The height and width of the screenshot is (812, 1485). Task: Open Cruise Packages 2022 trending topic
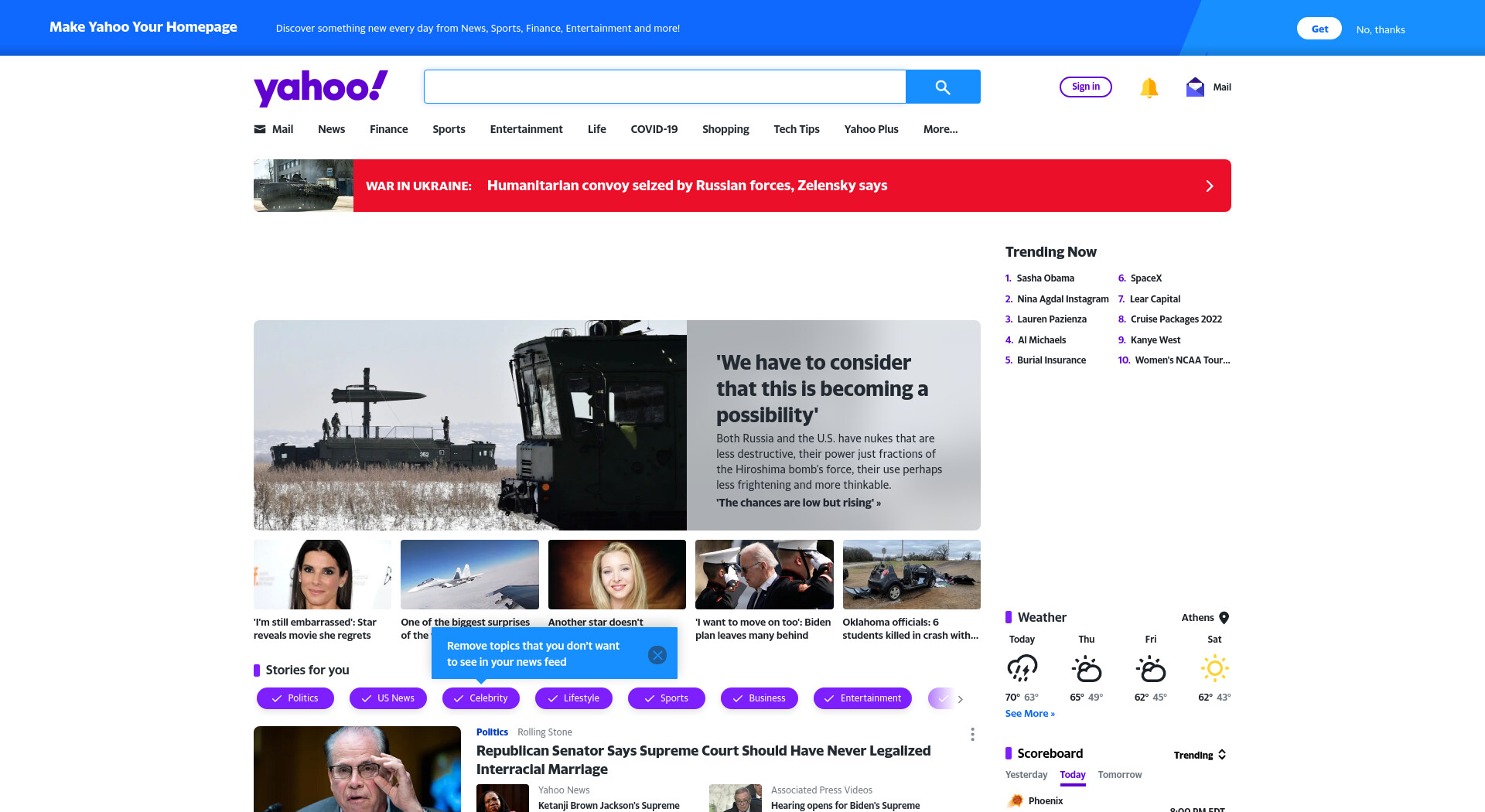[1176, 319]
